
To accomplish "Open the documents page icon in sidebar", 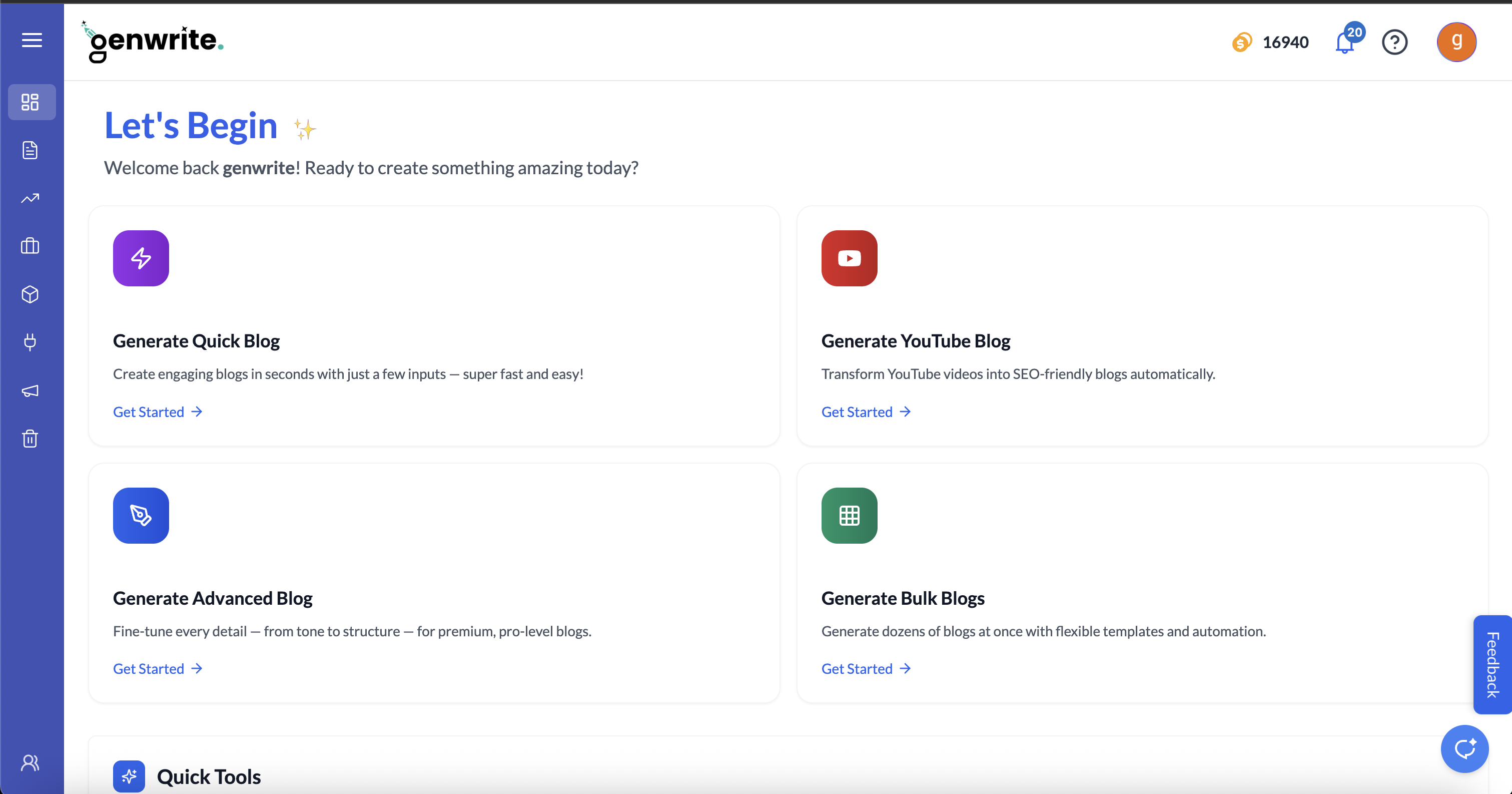I will point(31,150).
